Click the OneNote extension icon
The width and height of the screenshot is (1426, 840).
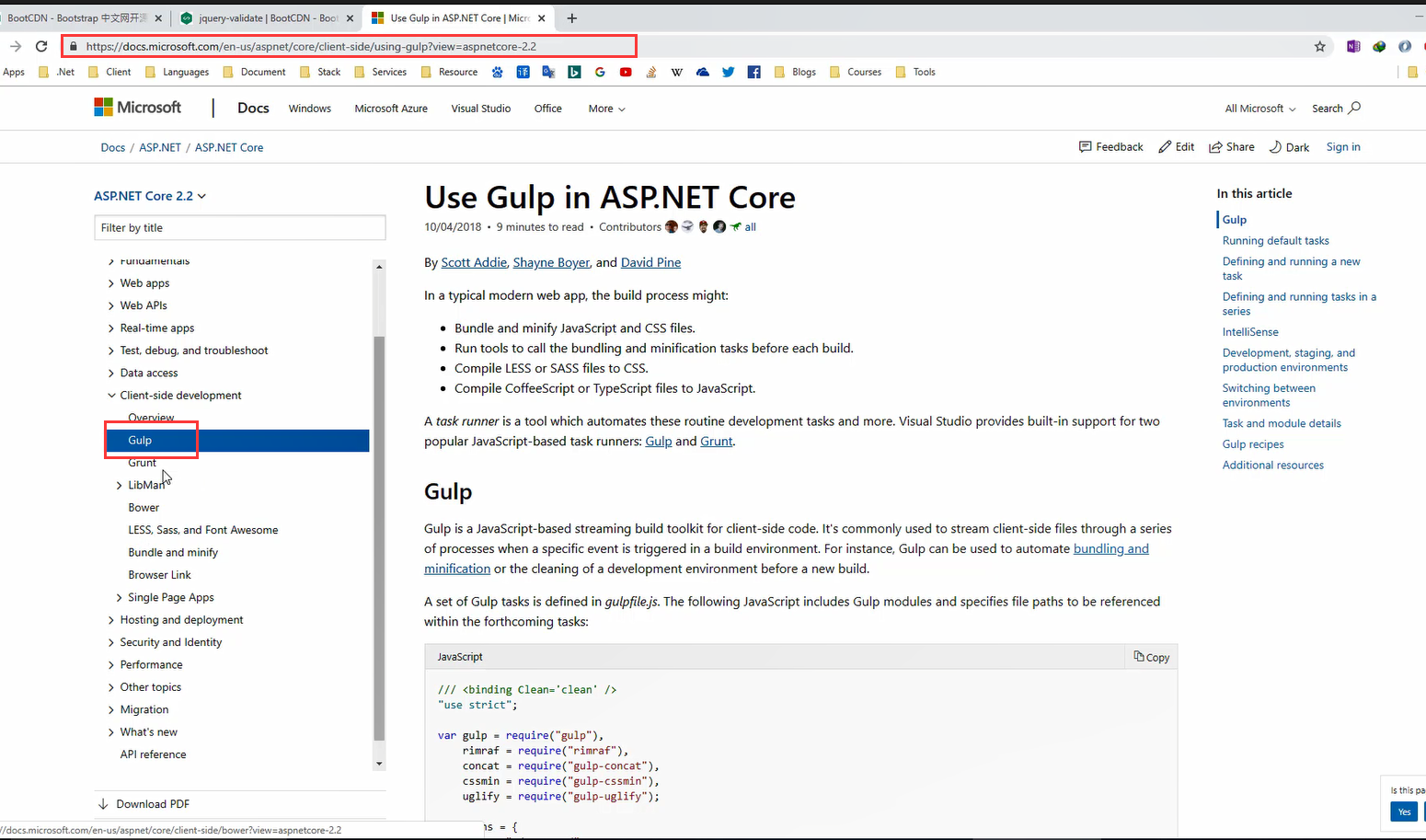tap(1352, 46)
